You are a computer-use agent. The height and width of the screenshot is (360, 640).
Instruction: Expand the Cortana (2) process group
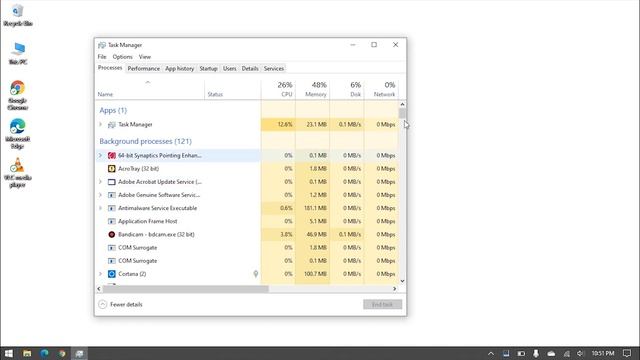100,274
